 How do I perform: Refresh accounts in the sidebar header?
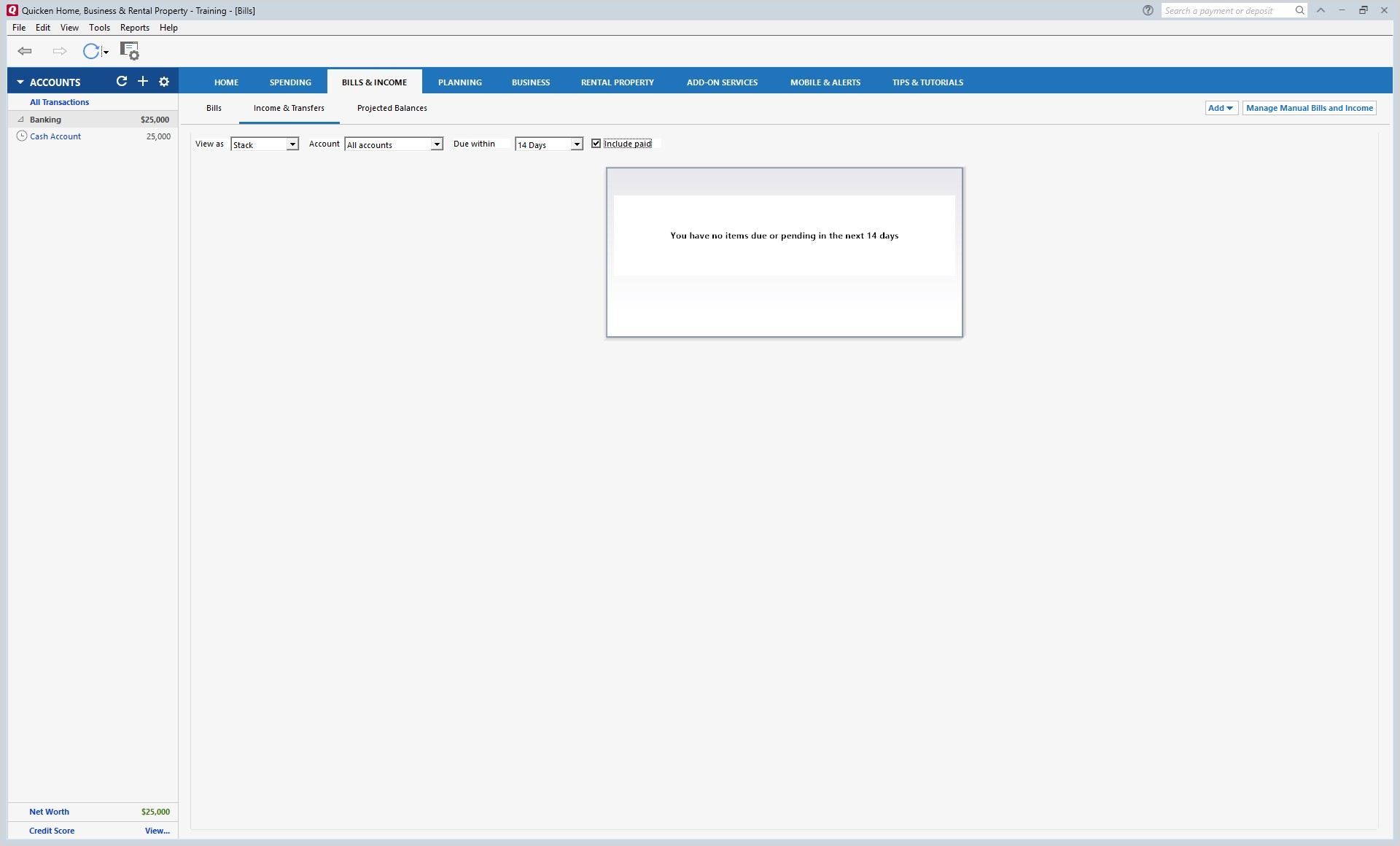click(x=122, y=82)
